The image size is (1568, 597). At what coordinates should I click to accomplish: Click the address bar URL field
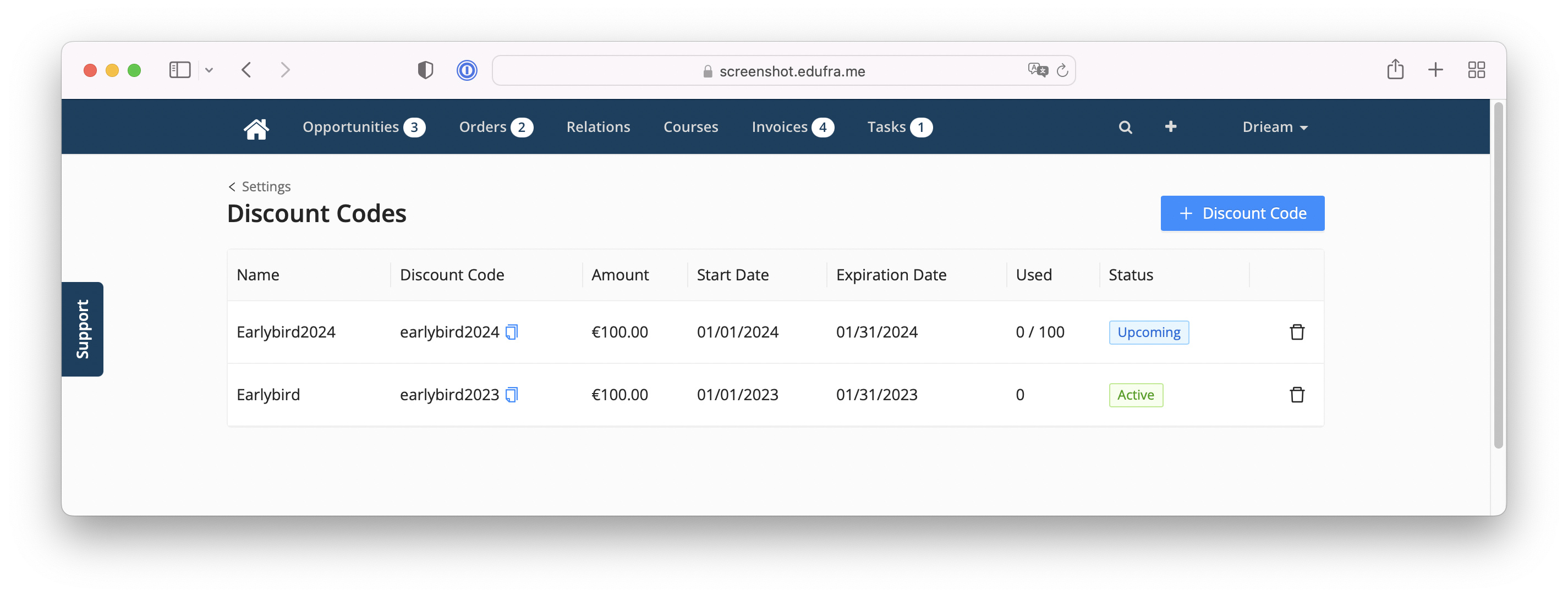[783, 70]
